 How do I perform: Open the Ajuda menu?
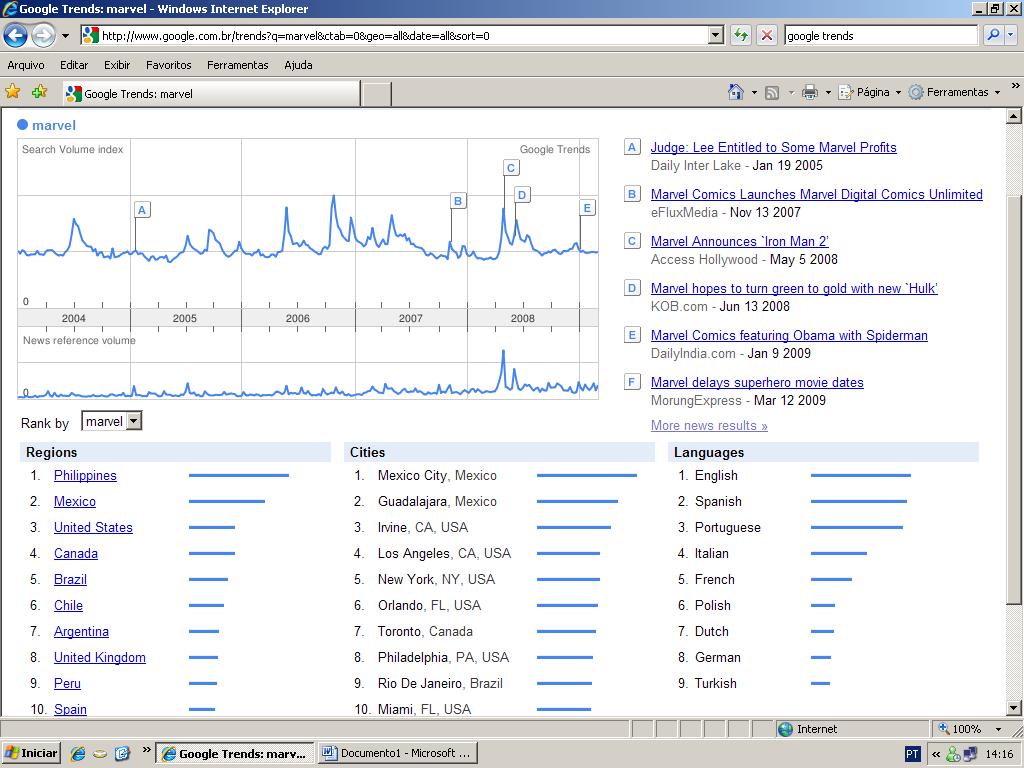[x=298, y=65]
